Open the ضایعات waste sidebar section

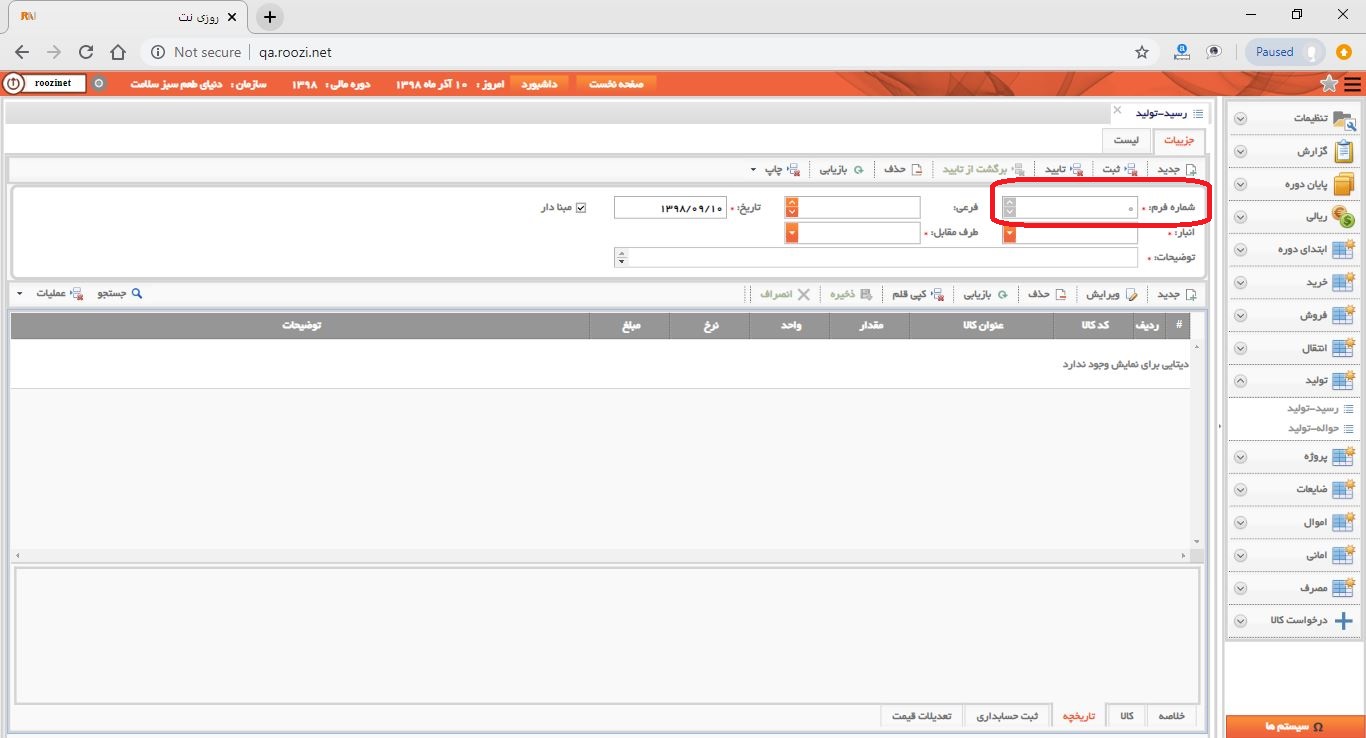coord(1293,489)
